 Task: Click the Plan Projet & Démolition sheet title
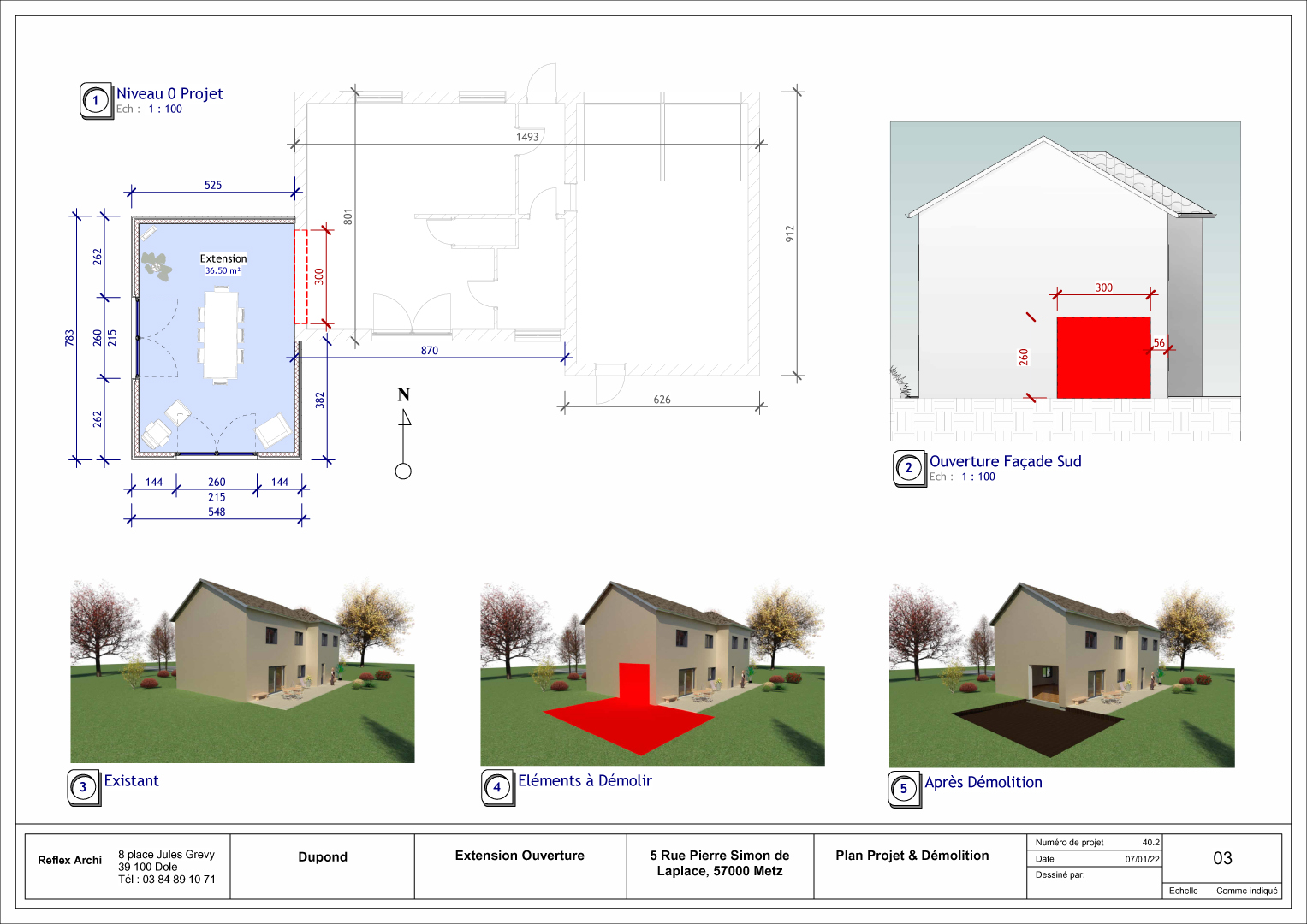(x=912, y=856)
